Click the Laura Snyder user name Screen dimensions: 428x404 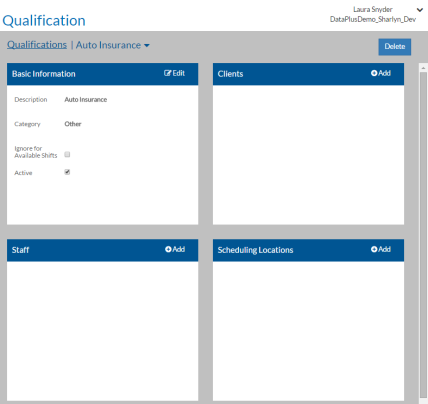373,9
